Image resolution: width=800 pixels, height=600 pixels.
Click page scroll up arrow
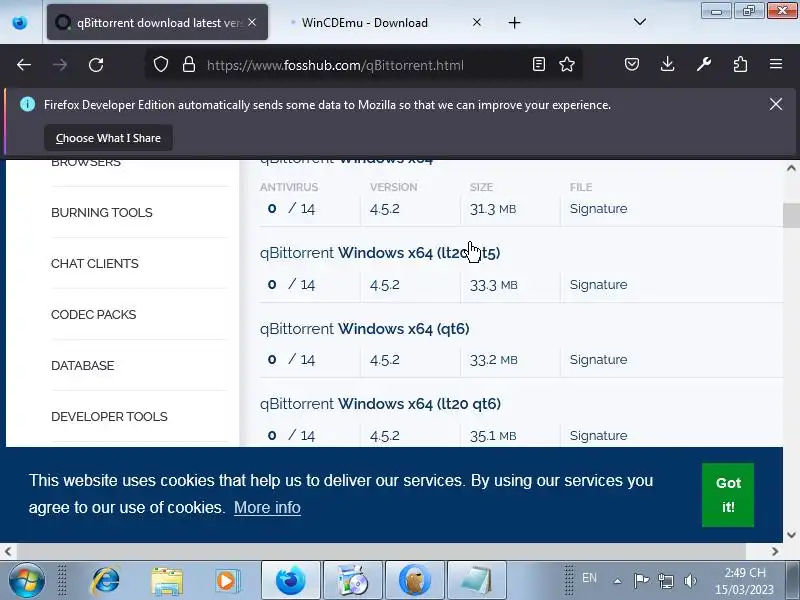click(x=791, y=168)
